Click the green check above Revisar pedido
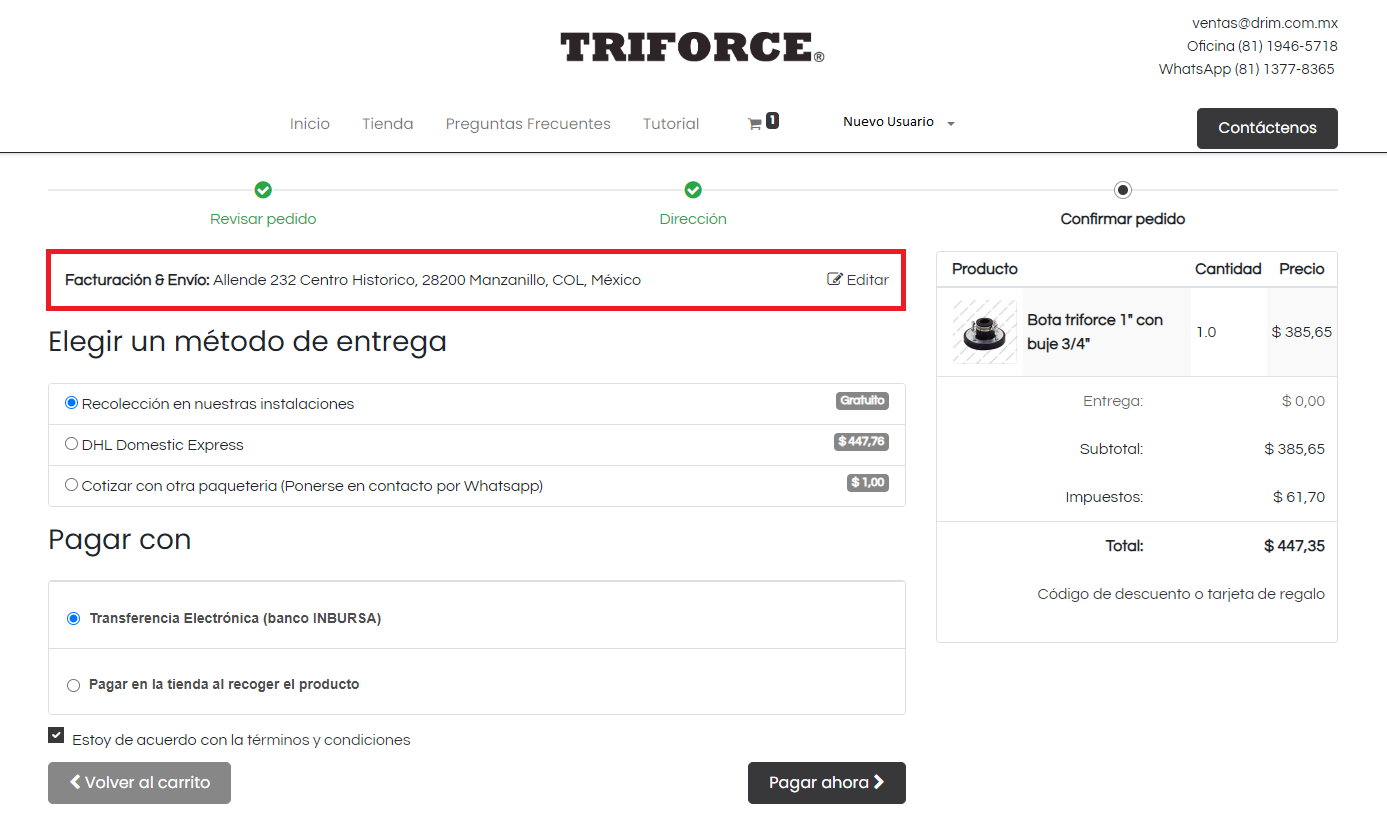Screen dimensions: 1387x825 click(263, 190)
